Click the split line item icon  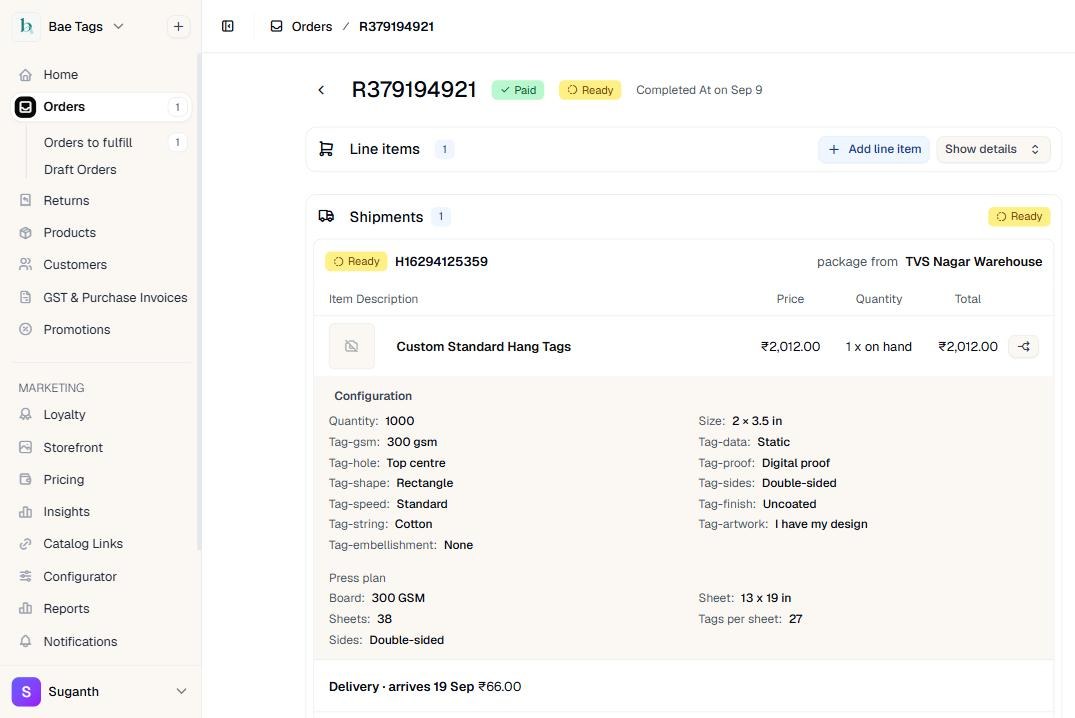[x=1024, y=346]
